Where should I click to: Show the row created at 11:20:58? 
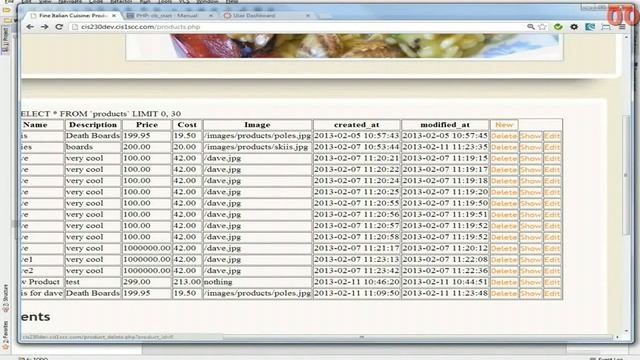click(x=531, y=237)
